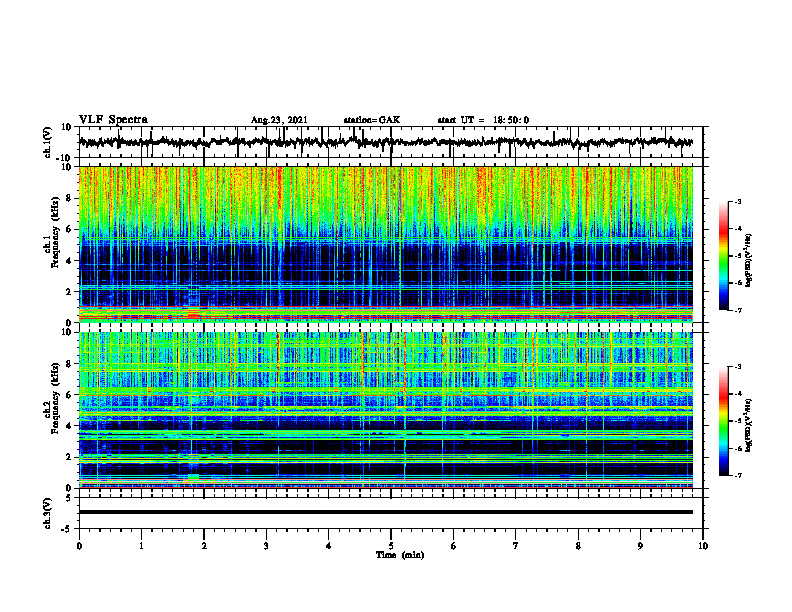Click the time axis tick label '10' below ch.3
Screen dimensions: 792x612
[703, 546]
